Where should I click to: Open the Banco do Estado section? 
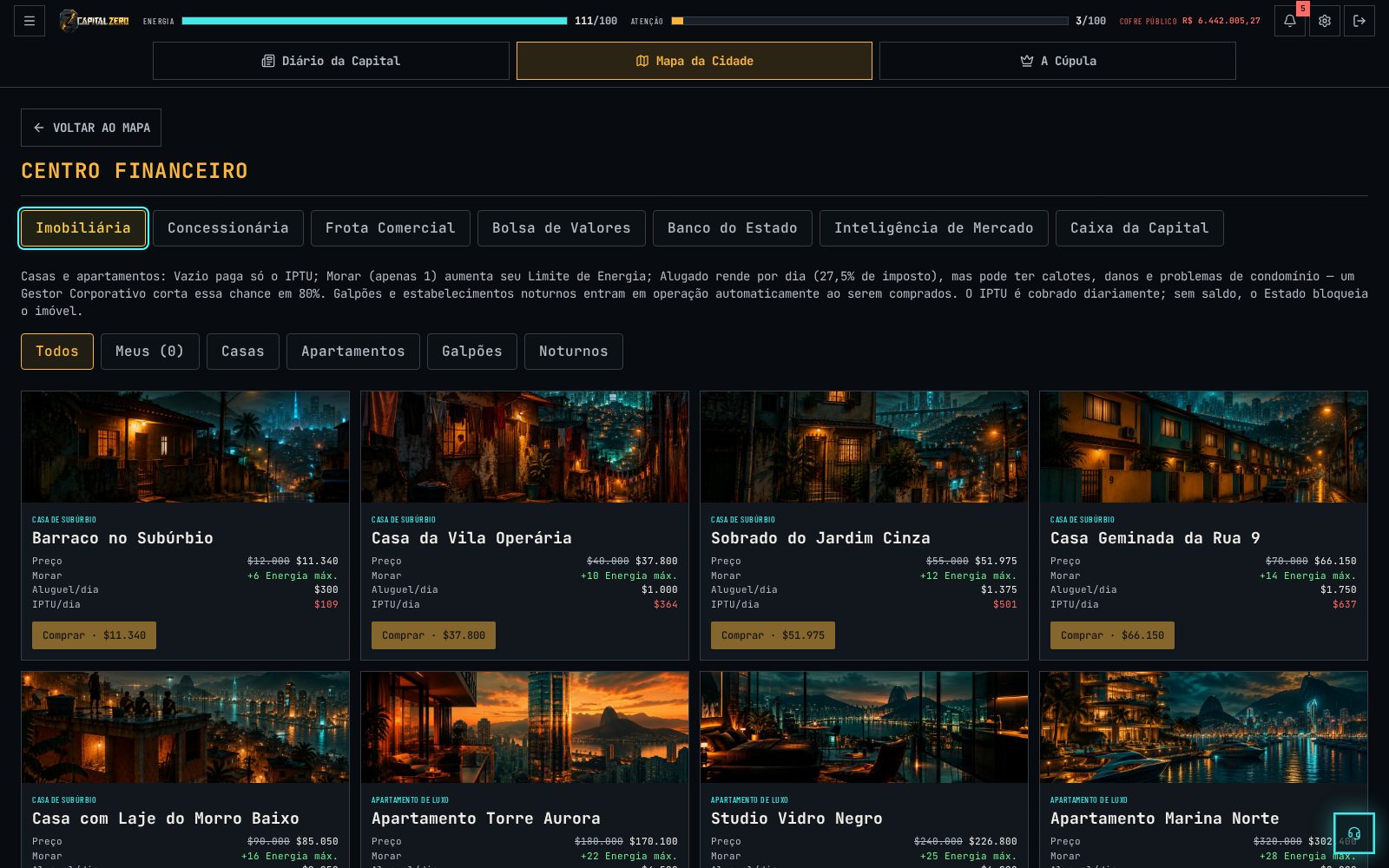(x=733, y=228)
